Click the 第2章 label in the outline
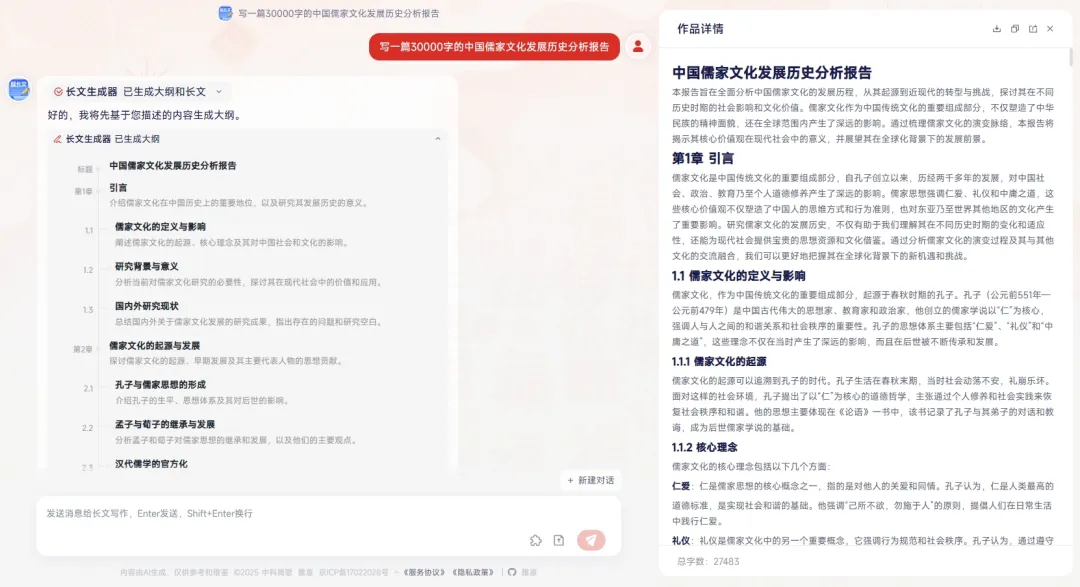Viewport: 1080px width, 587px height. click(x=83, y=349)
